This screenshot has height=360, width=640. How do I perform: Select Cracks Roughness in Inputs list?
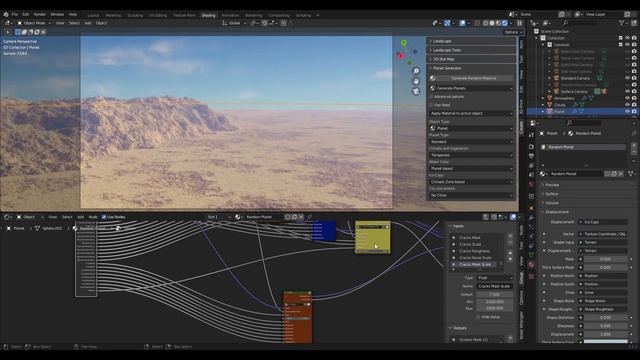point(475,251)
